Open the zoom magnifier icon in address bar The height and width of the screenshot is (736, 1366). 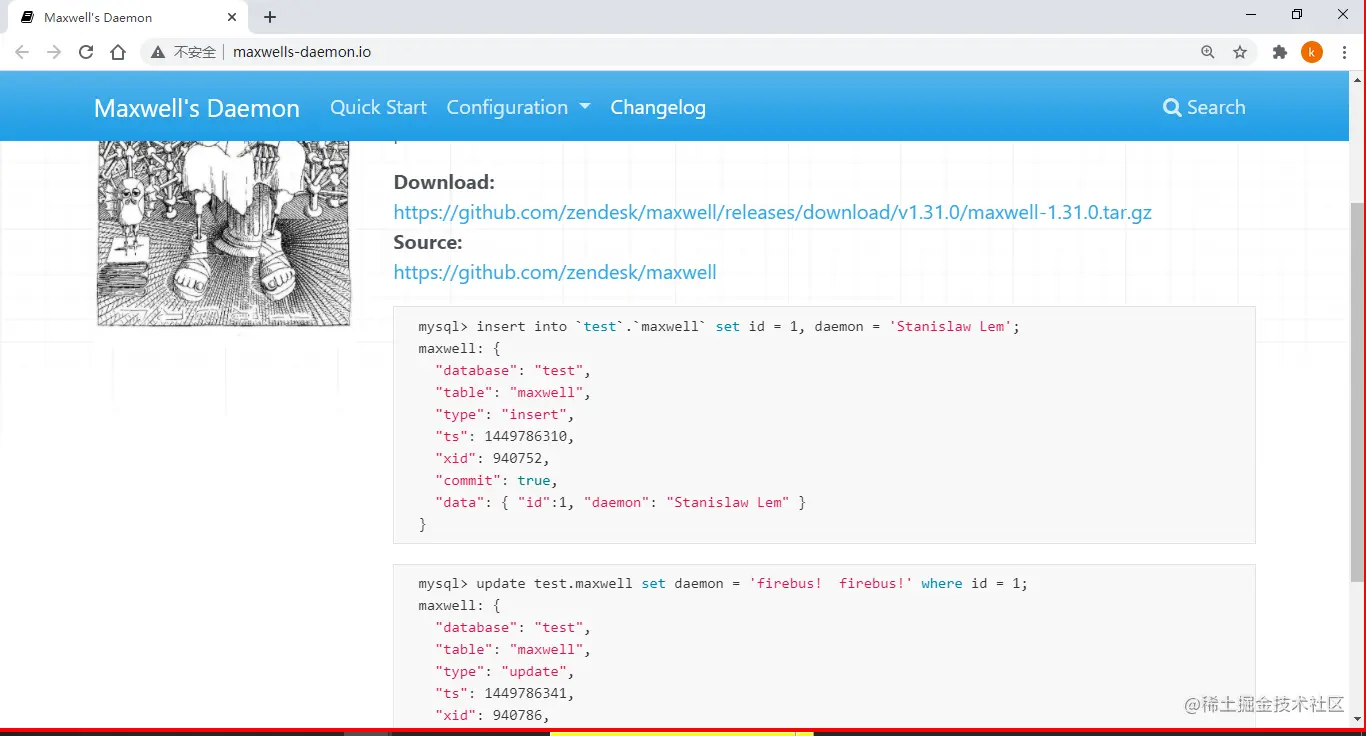[1208, 52]
